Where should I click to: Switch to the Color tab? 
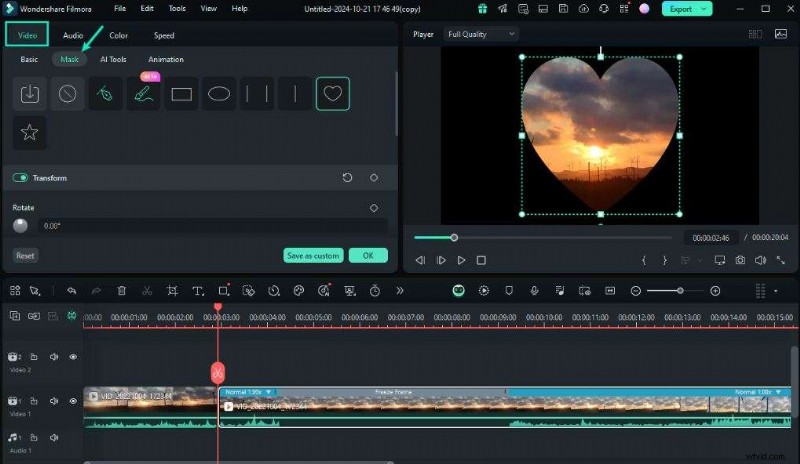118,35
